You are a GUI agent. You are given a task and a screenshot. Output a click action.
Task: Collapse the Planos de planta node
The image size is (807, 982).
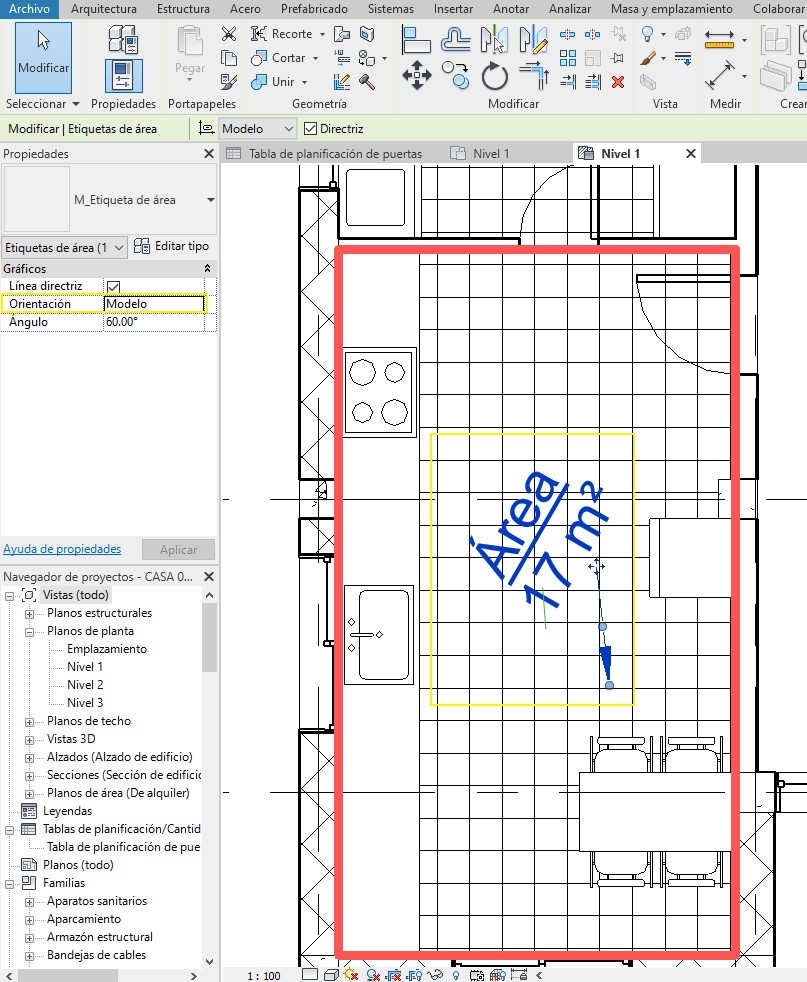[x=30, y=631]
